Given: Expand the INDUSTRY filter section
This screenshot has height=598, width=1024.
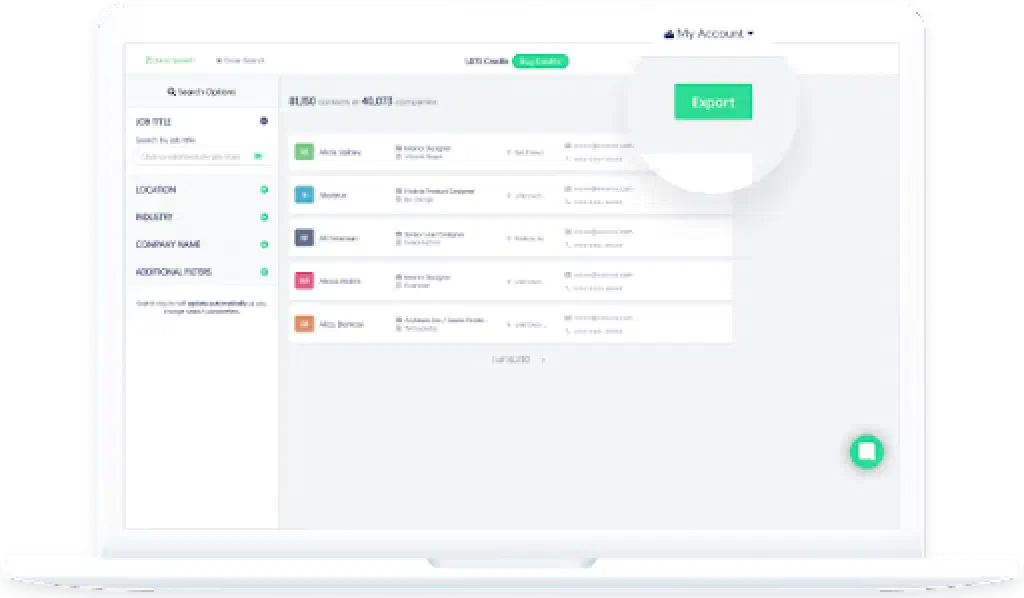Looking at the screenshot, I should click(200, 217).
